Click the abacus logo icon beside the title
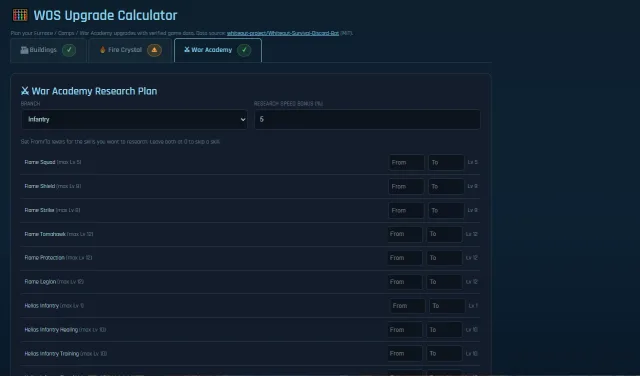The width and height of the screenshot is (640, 376). 20,15
